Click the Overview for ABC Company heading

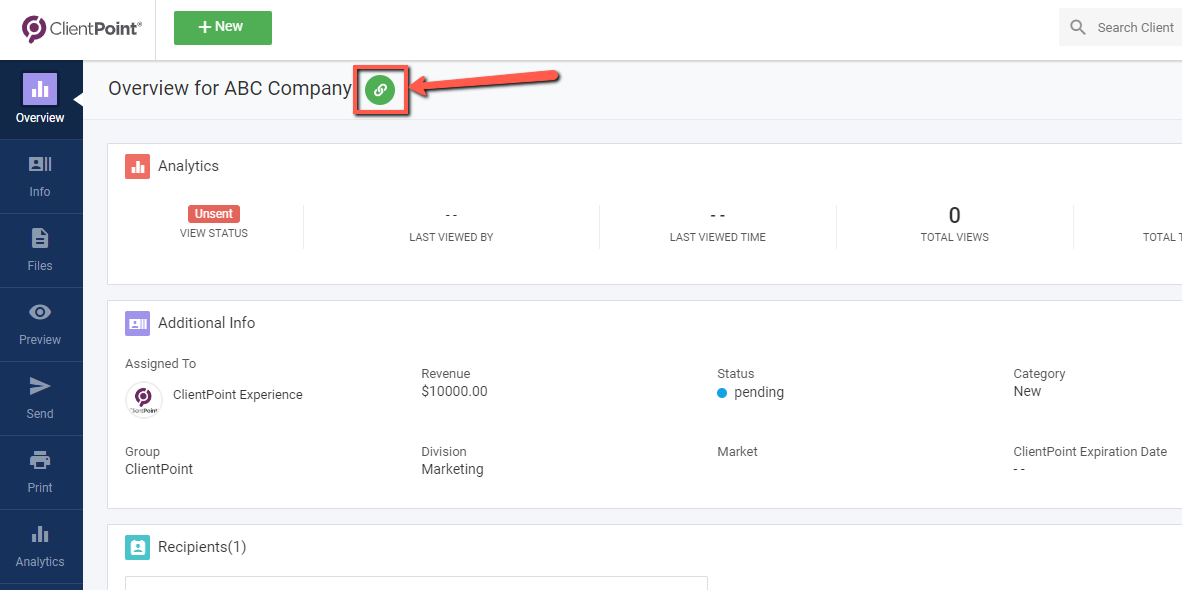pos(230,88)
